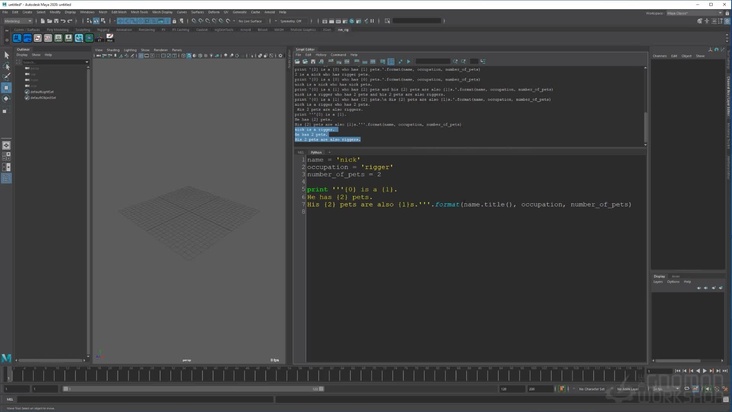
Task: Add new Script Editor tab with plus
Action: (x=329, y=153)
